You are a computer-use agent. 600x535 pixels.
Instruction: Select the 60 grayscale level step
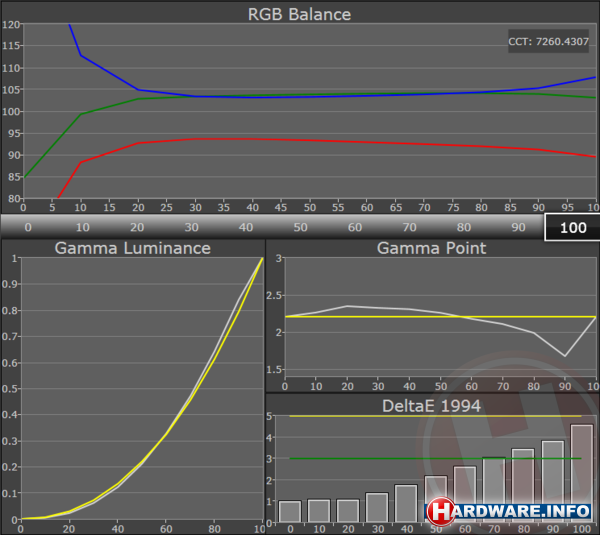pyautogui.click(x=355, y=227)
